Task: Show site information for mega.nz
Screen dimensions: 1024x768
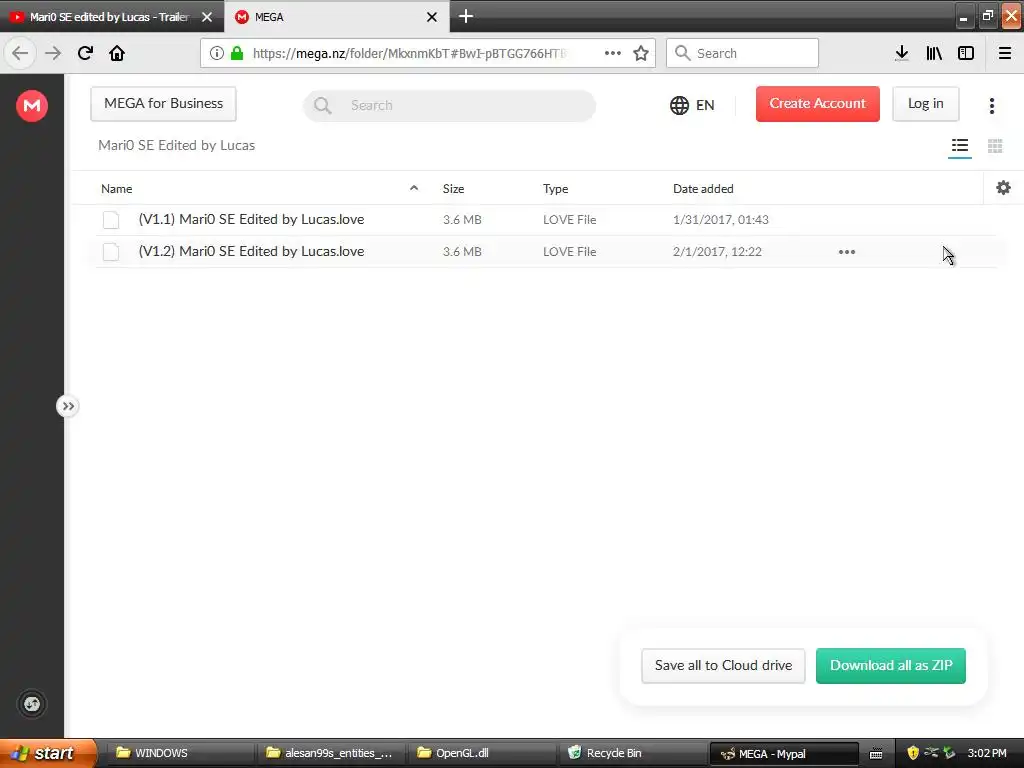Action: (216, 53)
